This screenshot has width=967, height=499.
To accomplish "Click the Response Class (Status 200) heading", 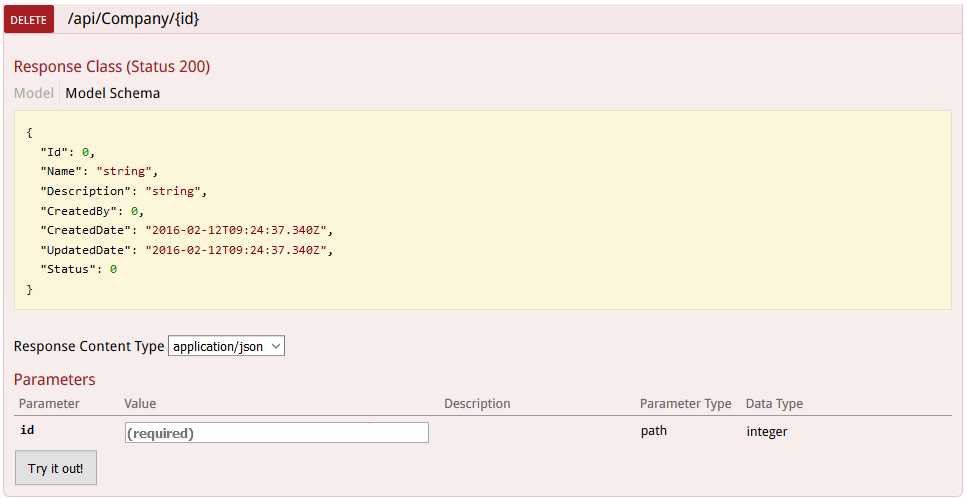I will (112, 67).
